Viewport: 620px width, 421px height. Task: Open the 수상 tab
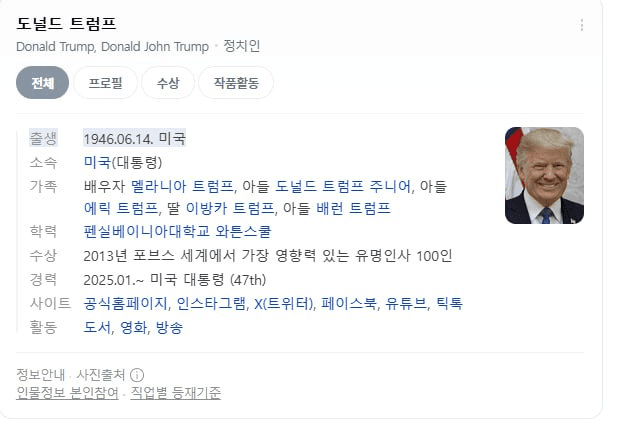coord(168,83)
